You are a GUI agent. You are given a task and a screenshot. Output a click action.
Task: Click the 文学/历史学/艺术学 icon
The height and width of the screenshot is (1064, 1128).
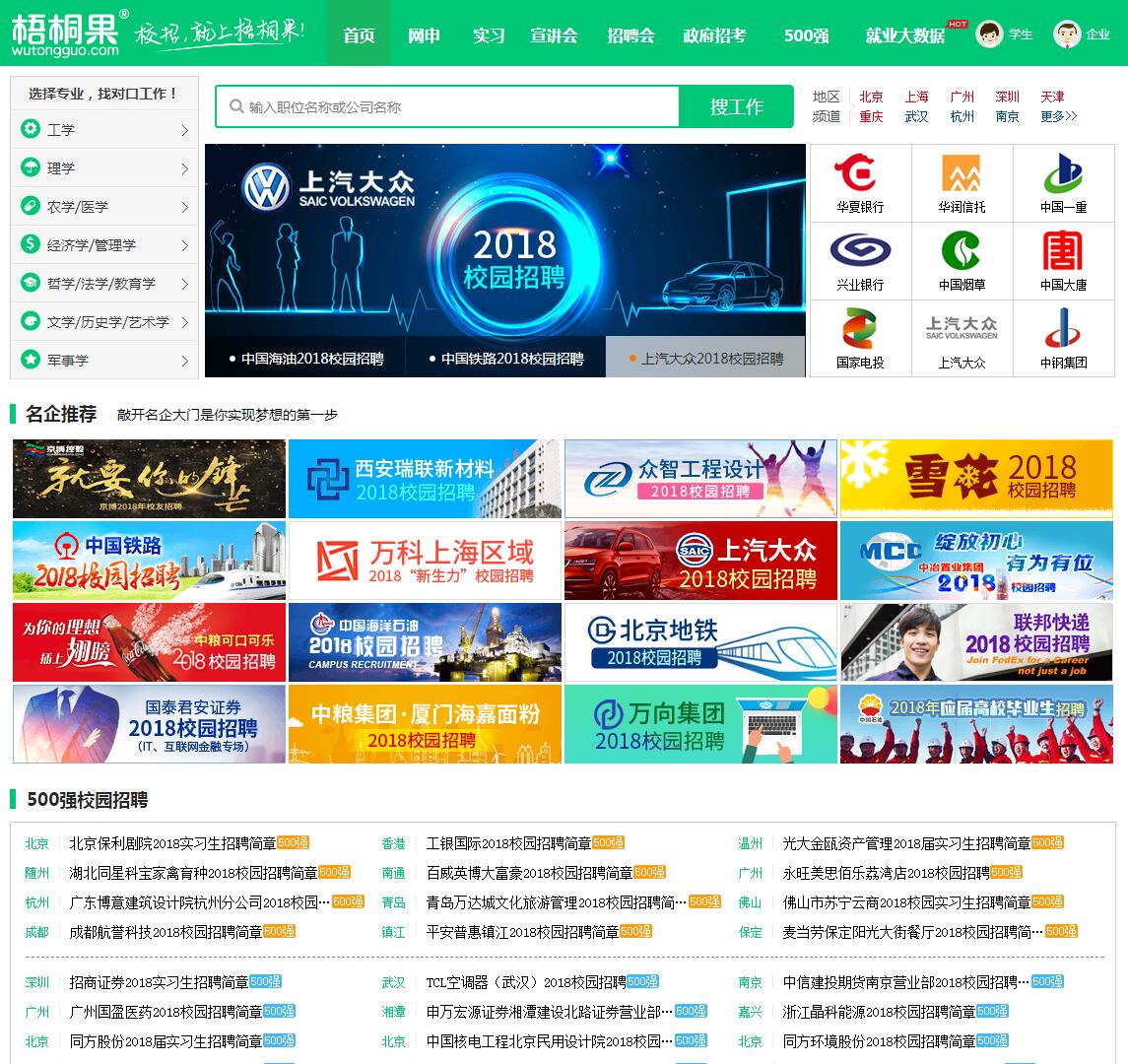tap(31, 321)
